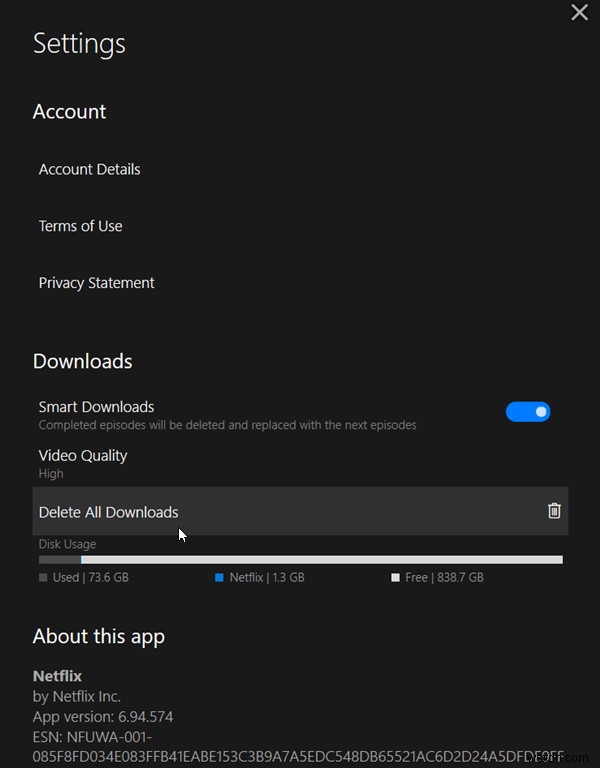Close the Settings panel with the X
The width and height of the screenshot is (600, 768).
(x=579, y=12)
